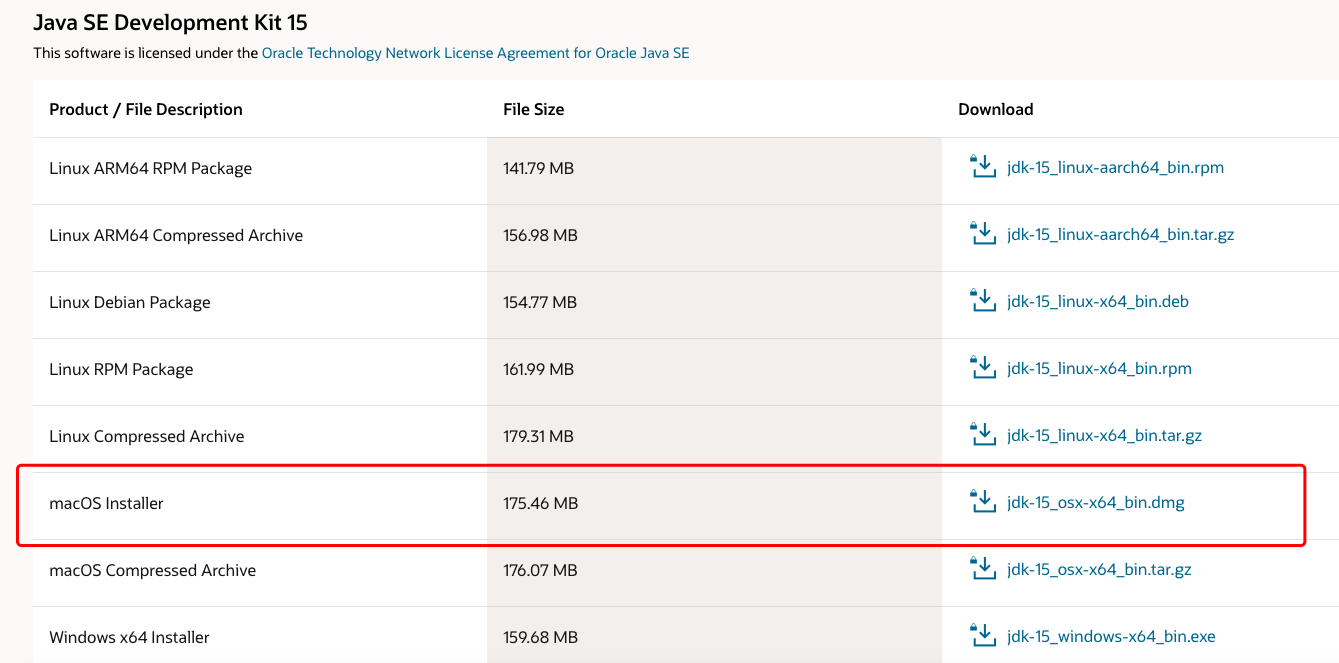
Task: Download jdk-15_osx-x64_bin.tar.gz file link
Action: (1100, 570)
